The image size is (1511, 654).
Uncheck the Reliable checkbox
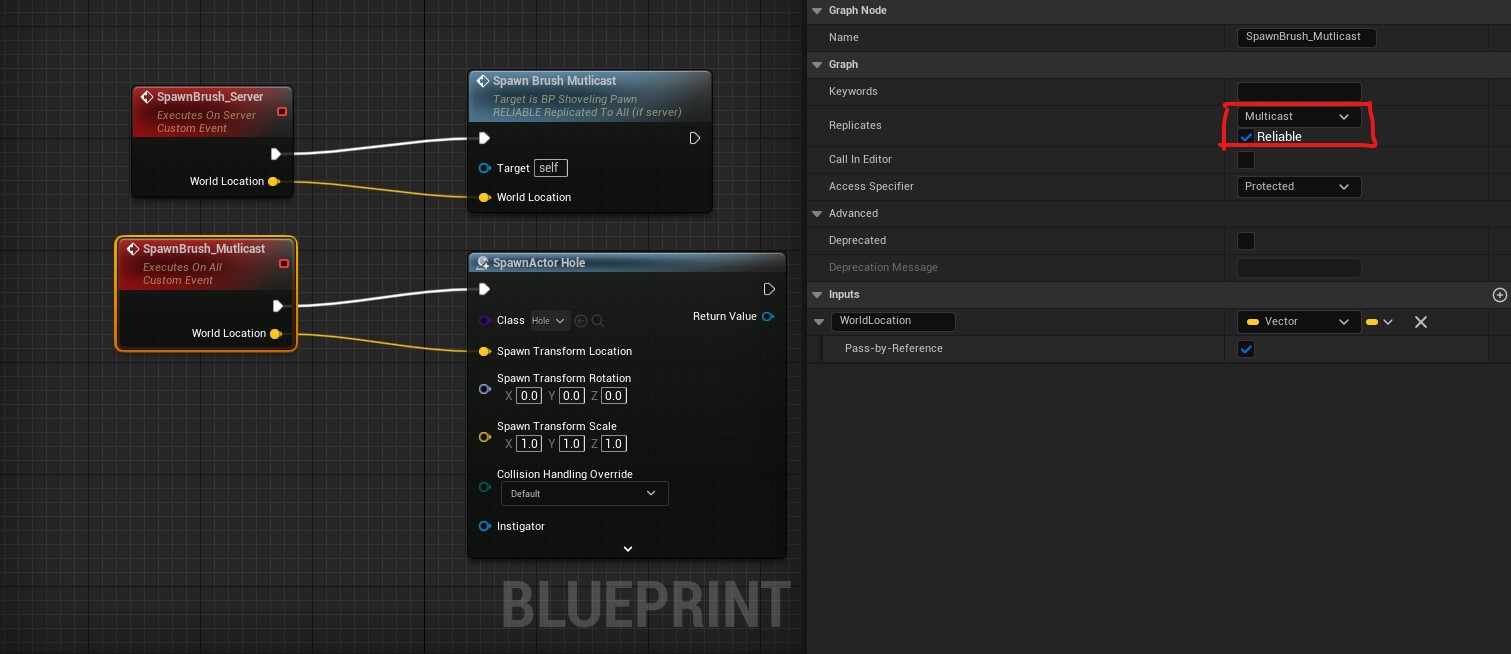pyautogui.click(x=1246, y=137)
